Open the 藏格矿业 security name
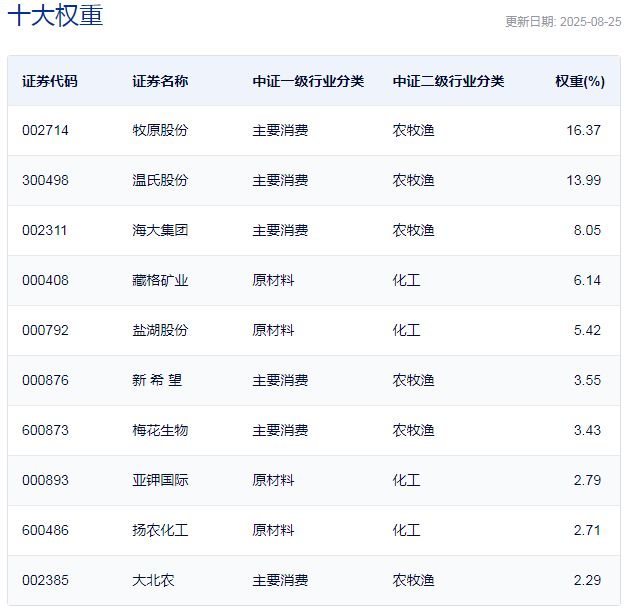The width and height of the screenshot is (628, 611). pyautogui.click(x=160, y=280)
